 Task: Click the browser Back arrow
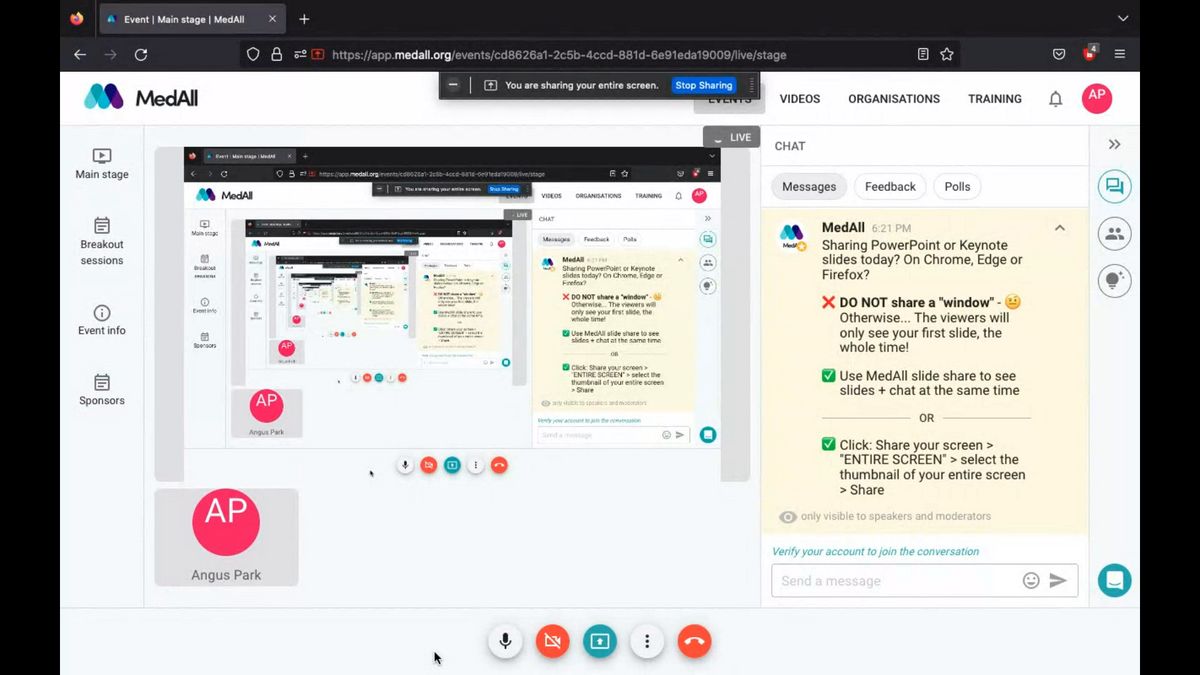pos(80,55)
